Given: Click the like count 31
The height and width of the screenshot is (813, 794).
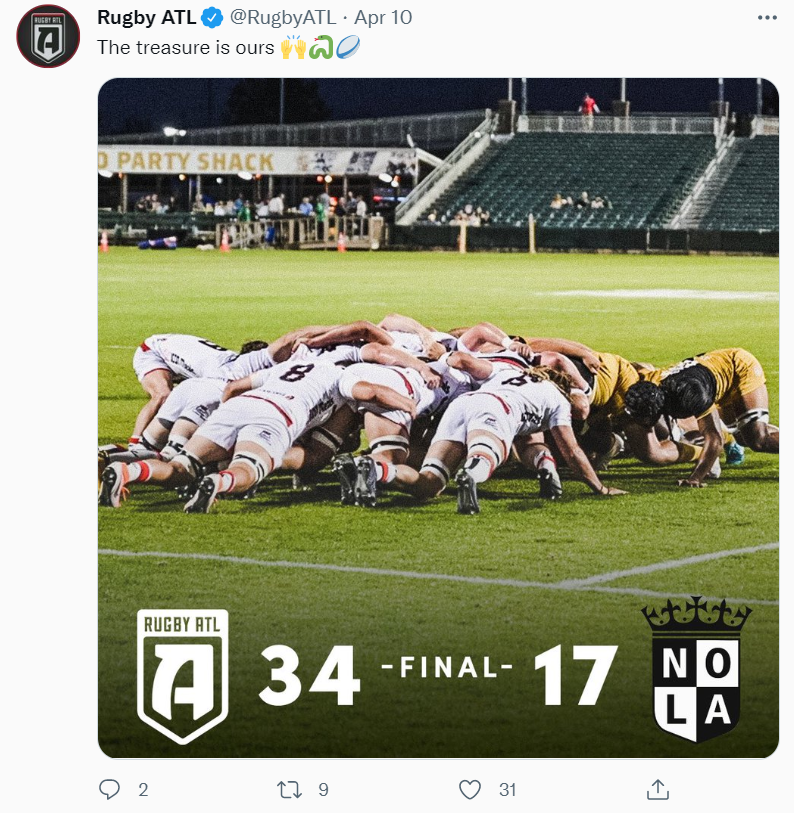Looking at the screenshot, I should (507, 790).
